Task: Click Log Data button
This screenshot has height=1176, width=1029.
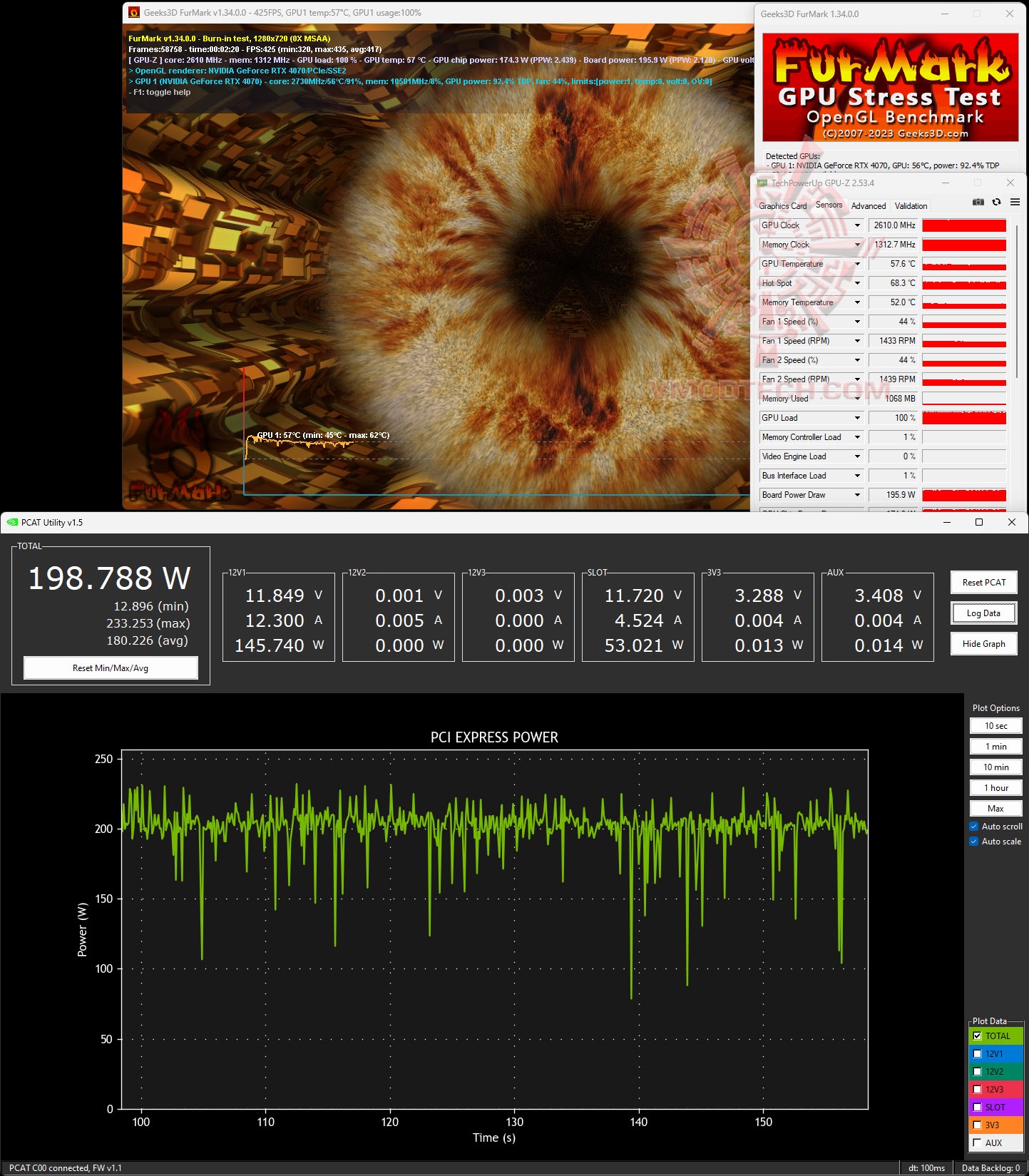Action: [x=984, y=613]
